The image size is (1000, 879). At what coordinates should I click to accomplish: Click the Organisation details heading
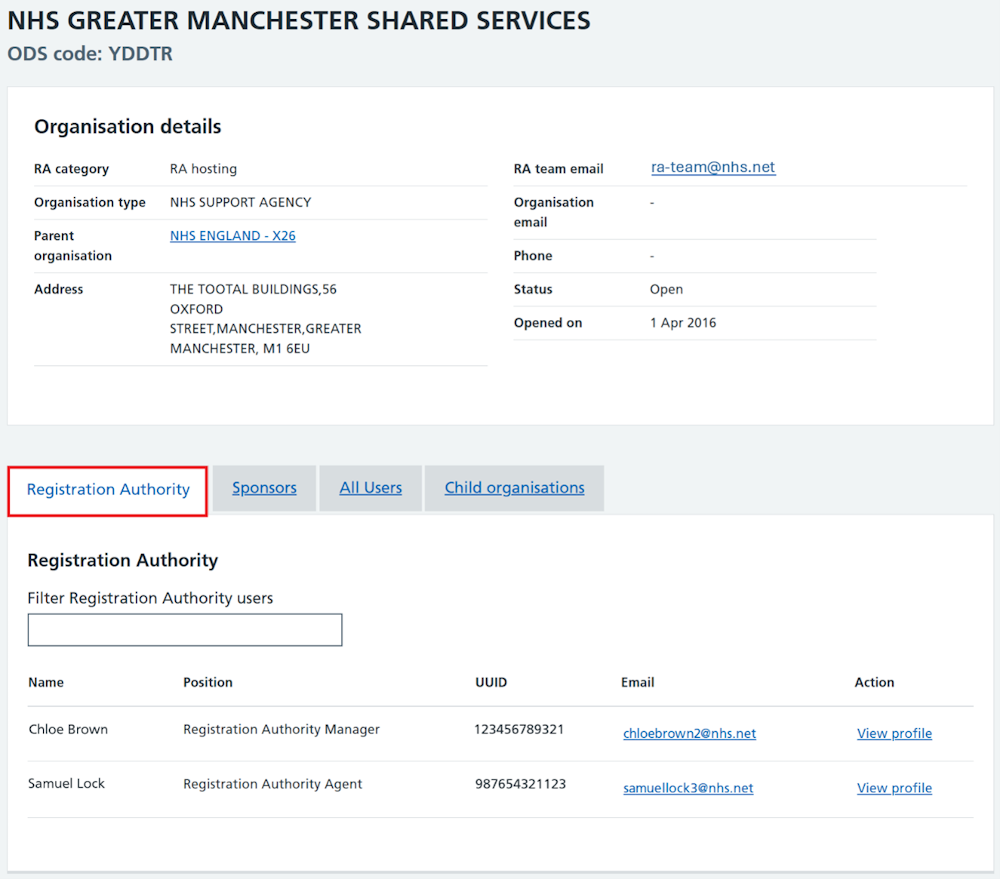click(128, 126)
